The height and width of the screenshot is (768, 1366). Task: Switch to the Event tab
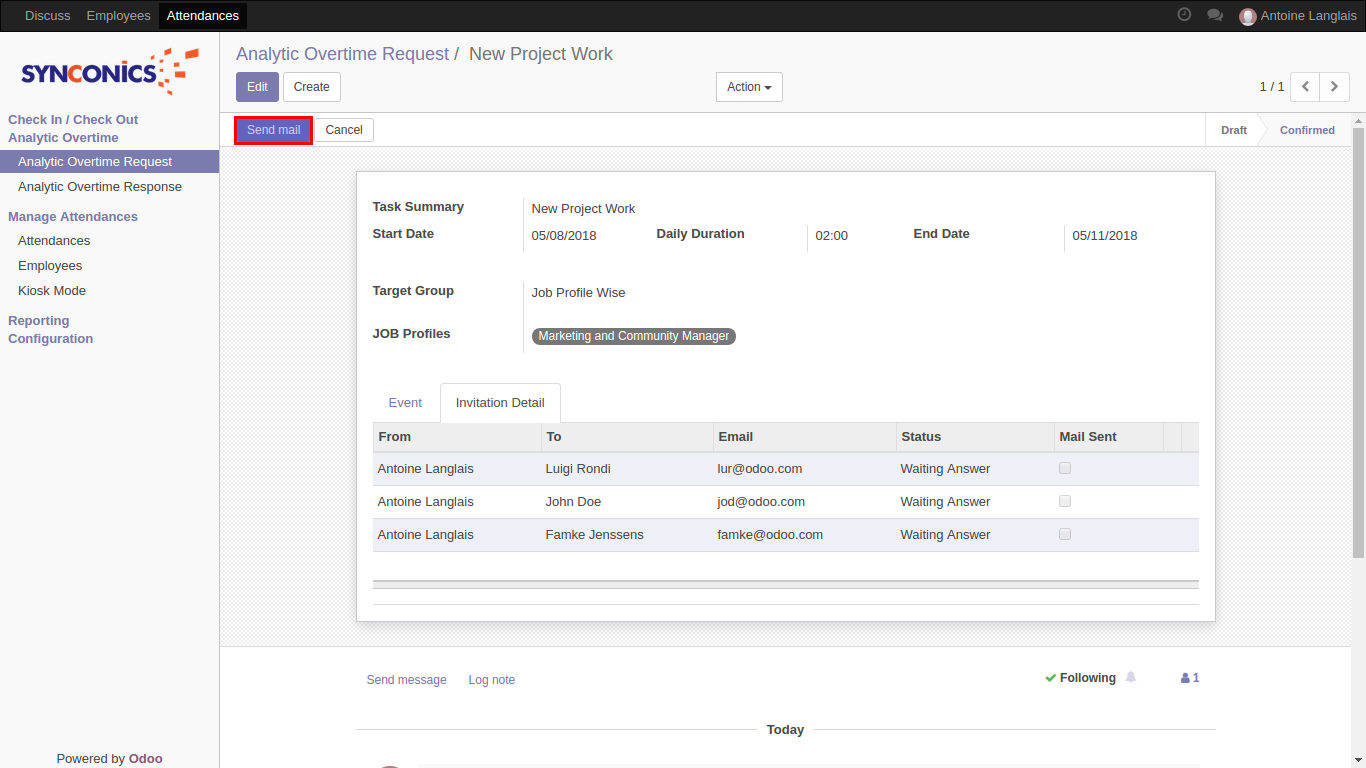tap(405, 403)
